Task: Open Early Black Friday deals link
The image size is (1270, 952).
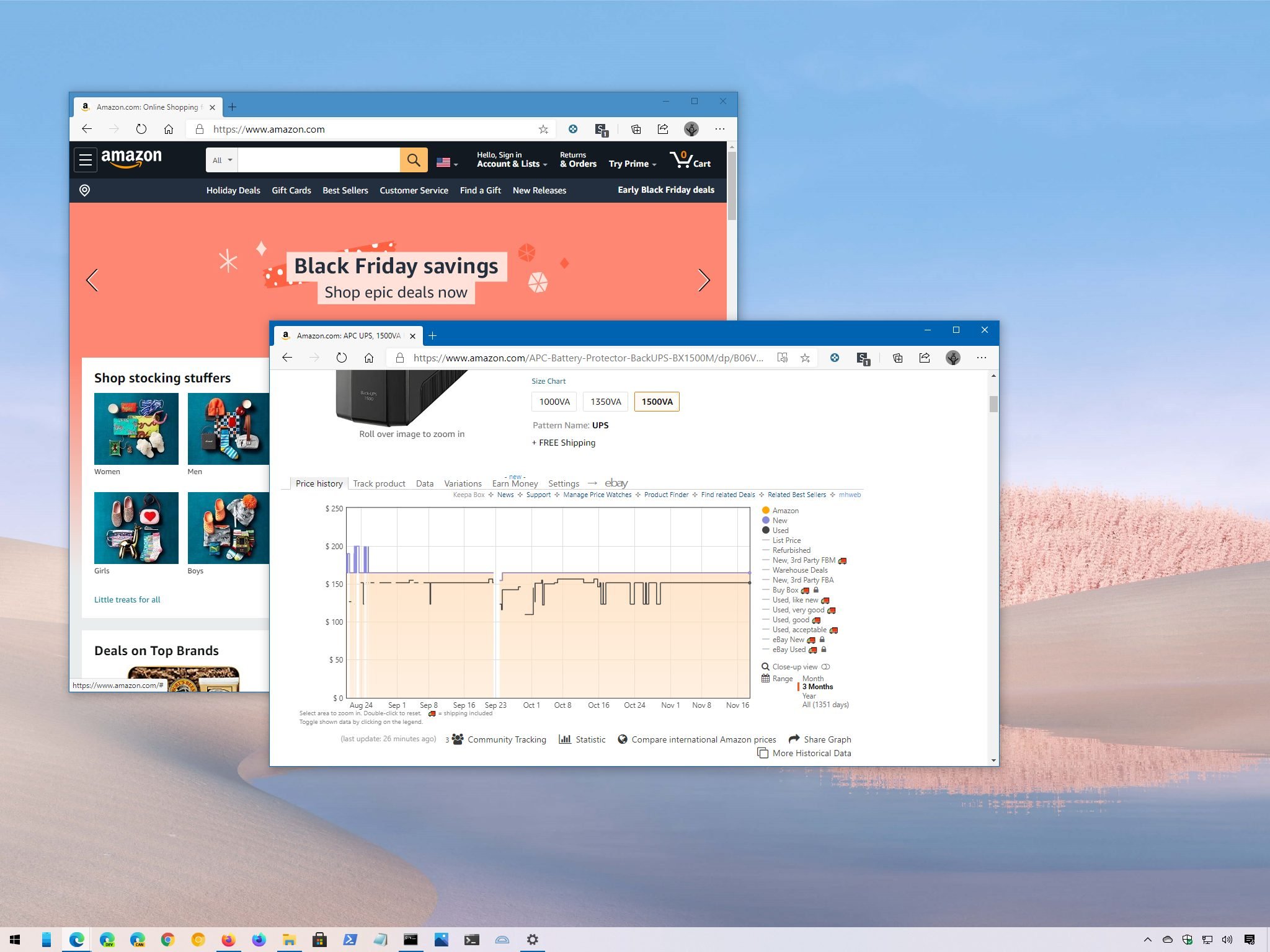Action: coord(666,190)
